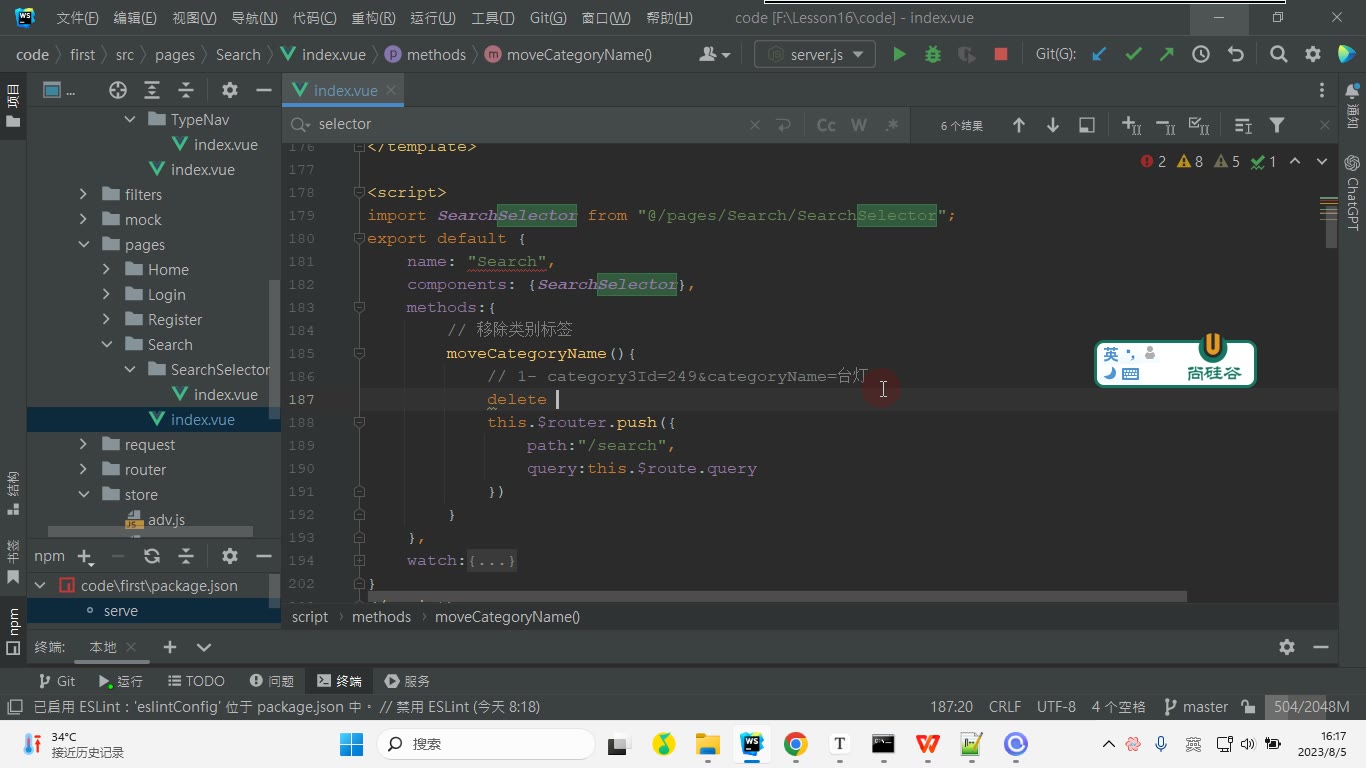Image resolution: width=1366 pixels, height=768 pixels.
Task: Click the 504/2048M memory indicator
Action: click(1312, 707)
